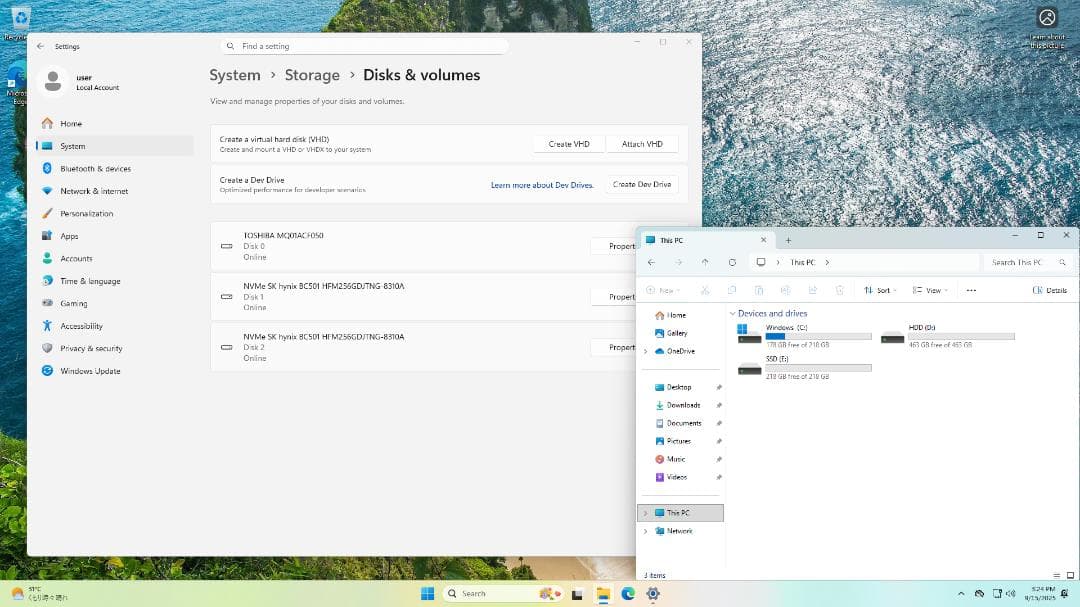1080x607 pixels.
Task: Open Windows Update in Settings sidebar
Action: point(90,371)
